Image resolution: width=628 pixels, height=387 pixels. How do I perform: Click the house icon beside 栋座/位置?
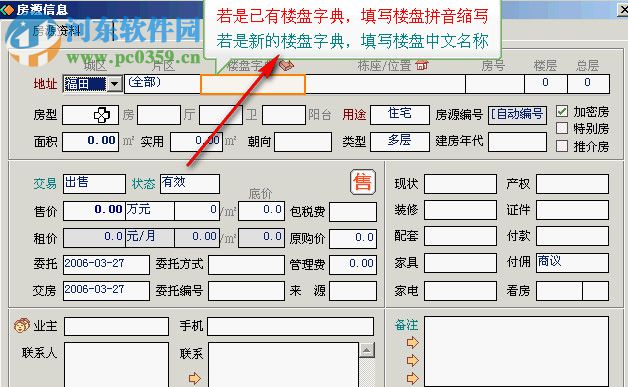coord(422,64)
